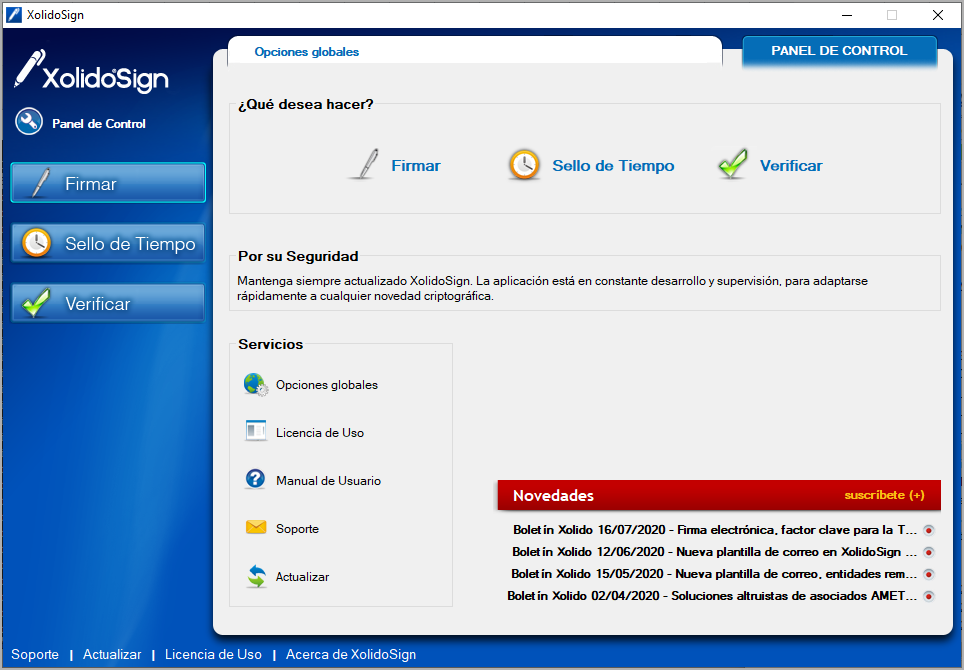Click clock icon on sidebar Sello de Tiempo button
Screen dimensions: 964x670
[x=36, y=243]
